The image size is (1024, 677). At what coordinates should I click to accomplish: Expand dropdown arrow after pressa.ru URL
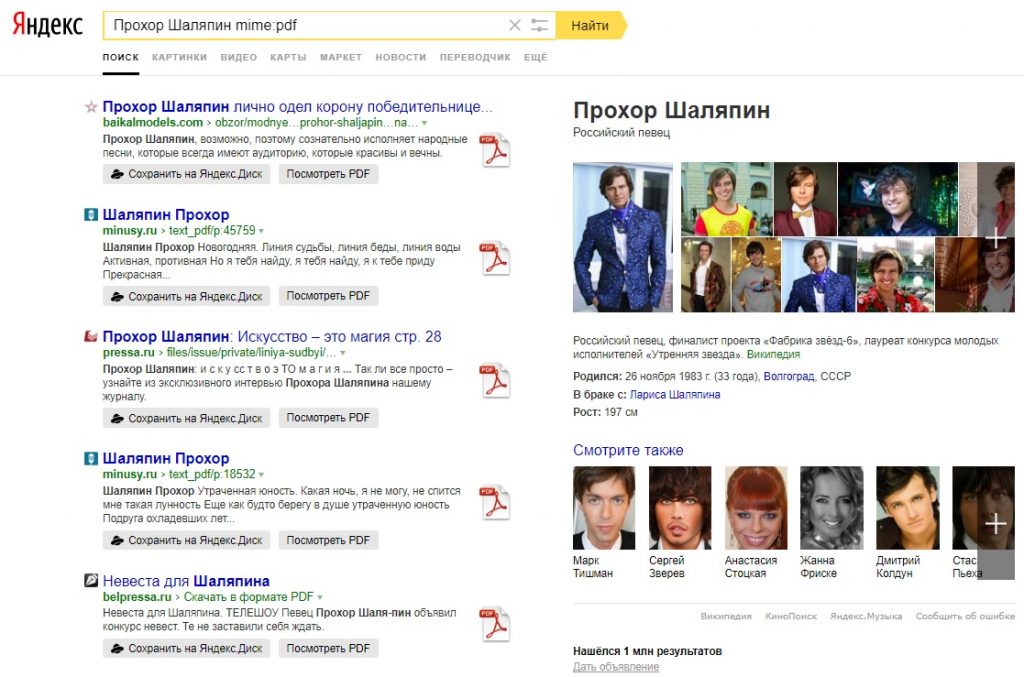[343, 353]
